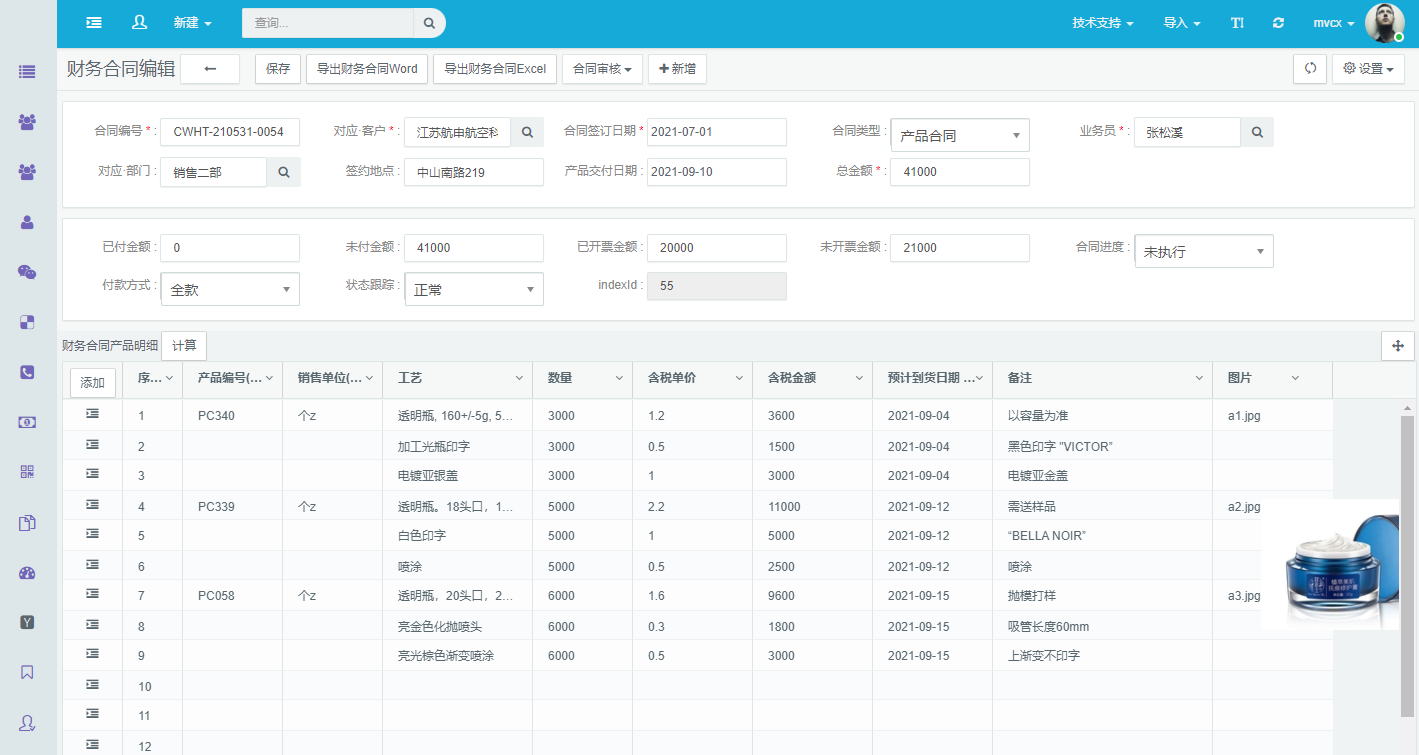The width and height of the screenshot is (1419, 755).
Task: Expand the 设置 settings dropdown
Action: point(1368,69)
